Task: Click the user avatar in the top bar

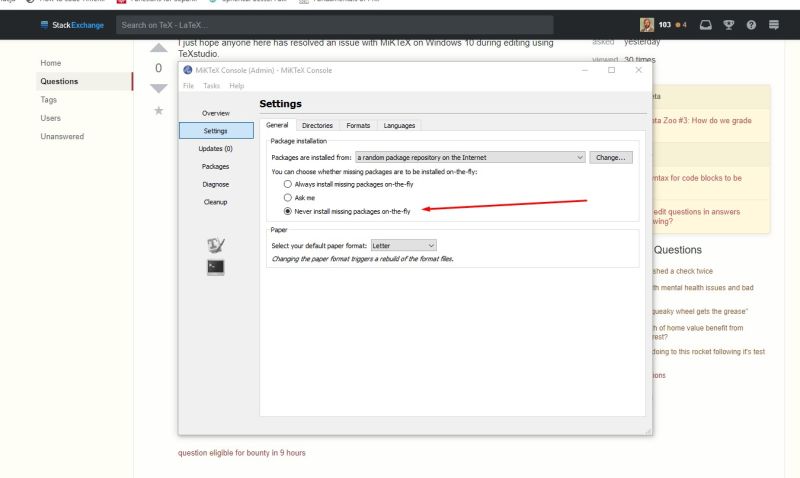Action: [x=647, y=24]
